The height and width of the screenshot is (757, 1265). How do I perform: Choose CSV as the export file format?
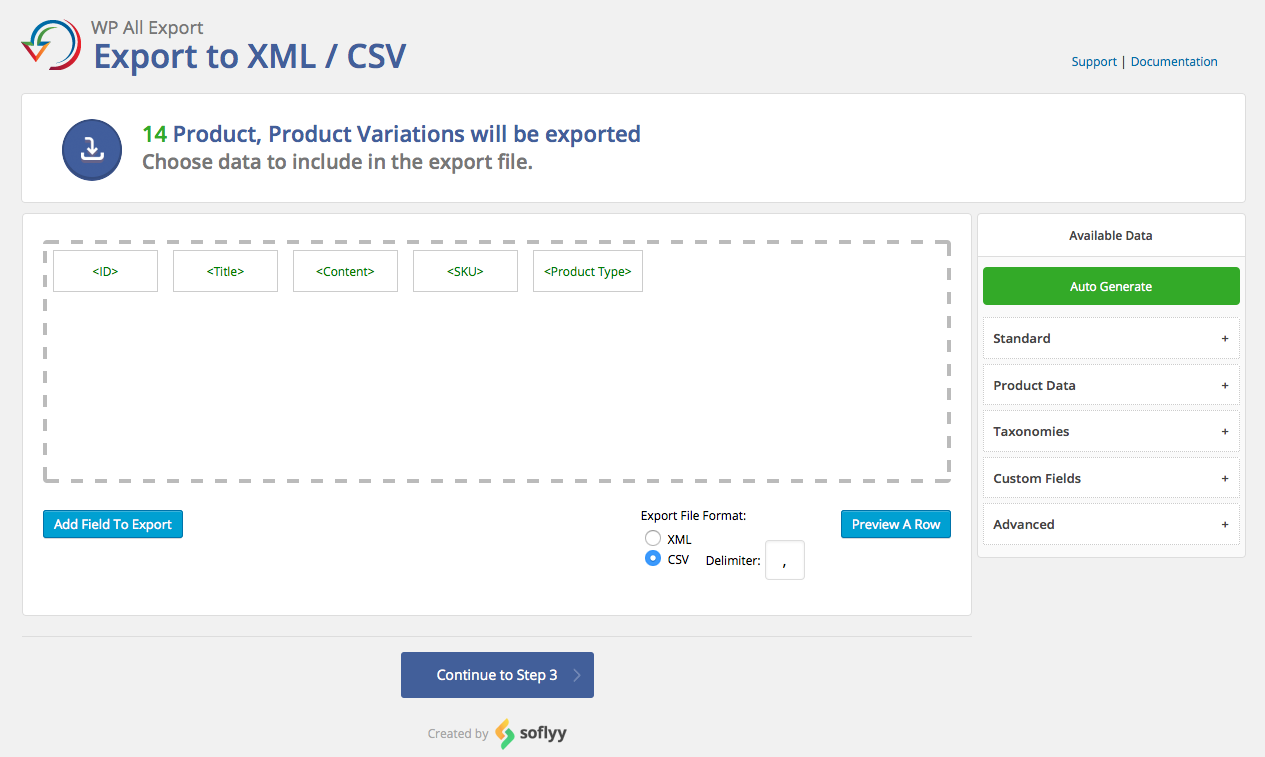point(653,558)
